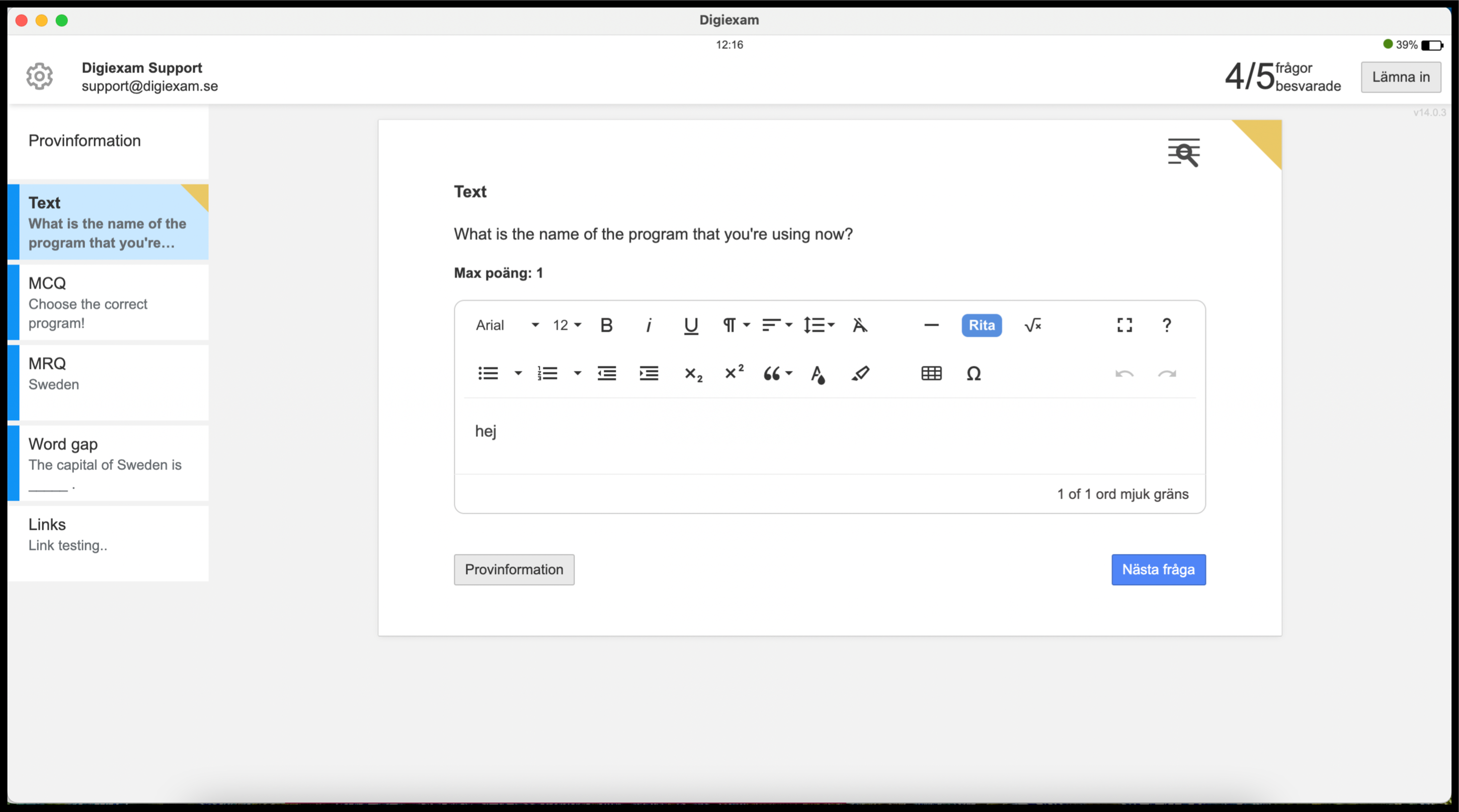Viewport: 1459px width, 812px height.
Task: Click the Provinformation button below editor
Action: pyautogui.click(x=514, y=569)
